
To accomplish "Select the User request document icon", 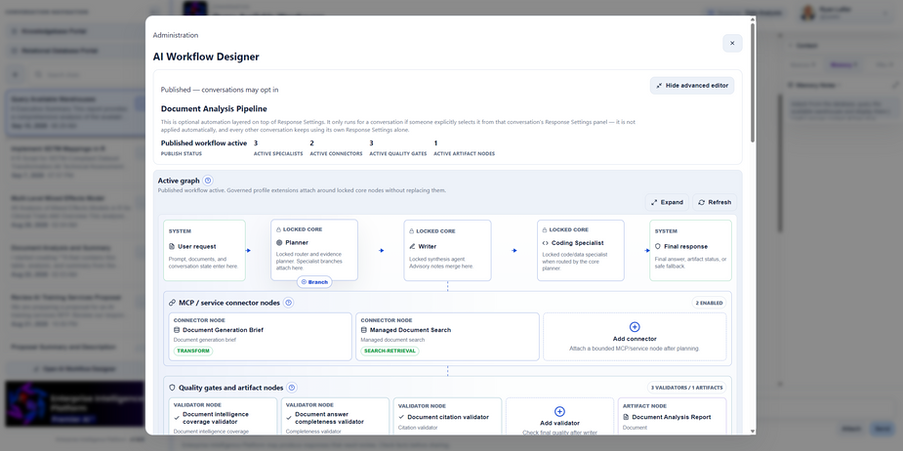I will coord(172,247).
